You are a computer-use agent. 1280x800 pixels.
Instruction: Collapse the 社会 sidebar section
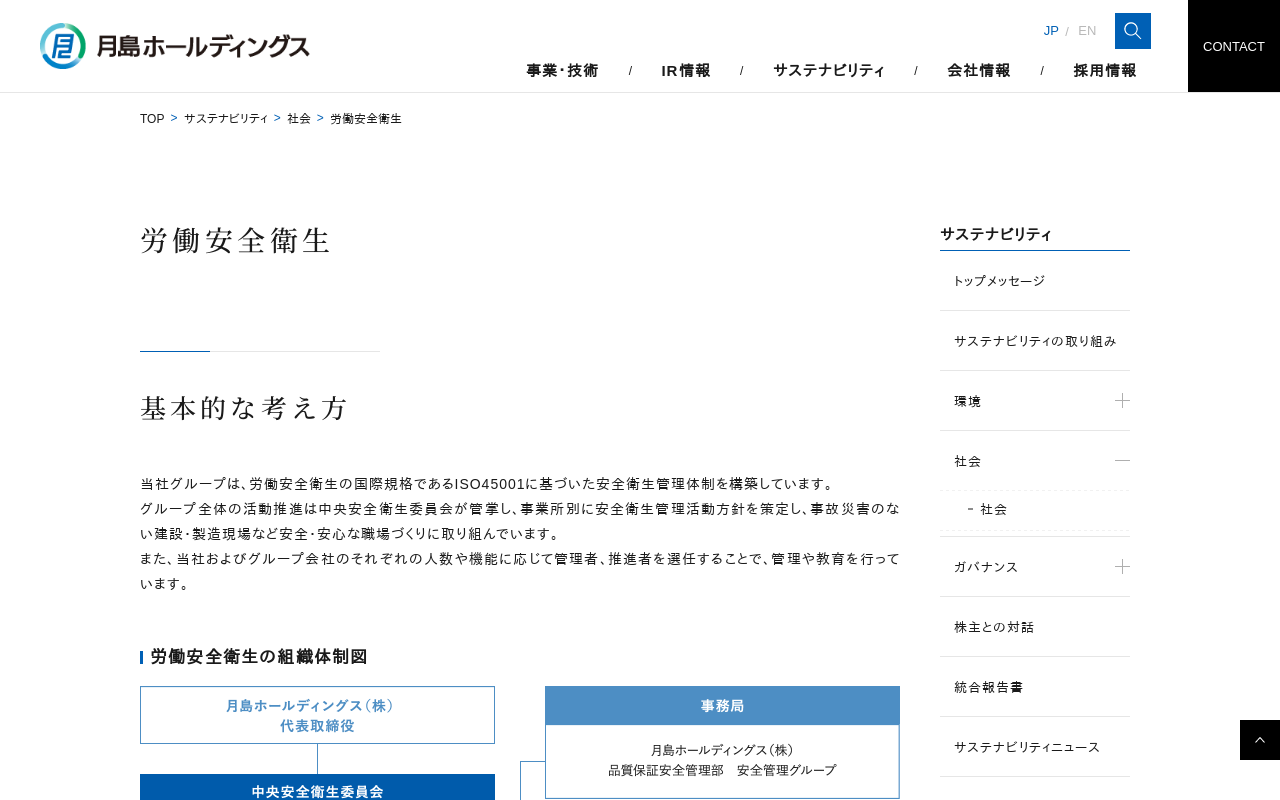click(1122, 461)
